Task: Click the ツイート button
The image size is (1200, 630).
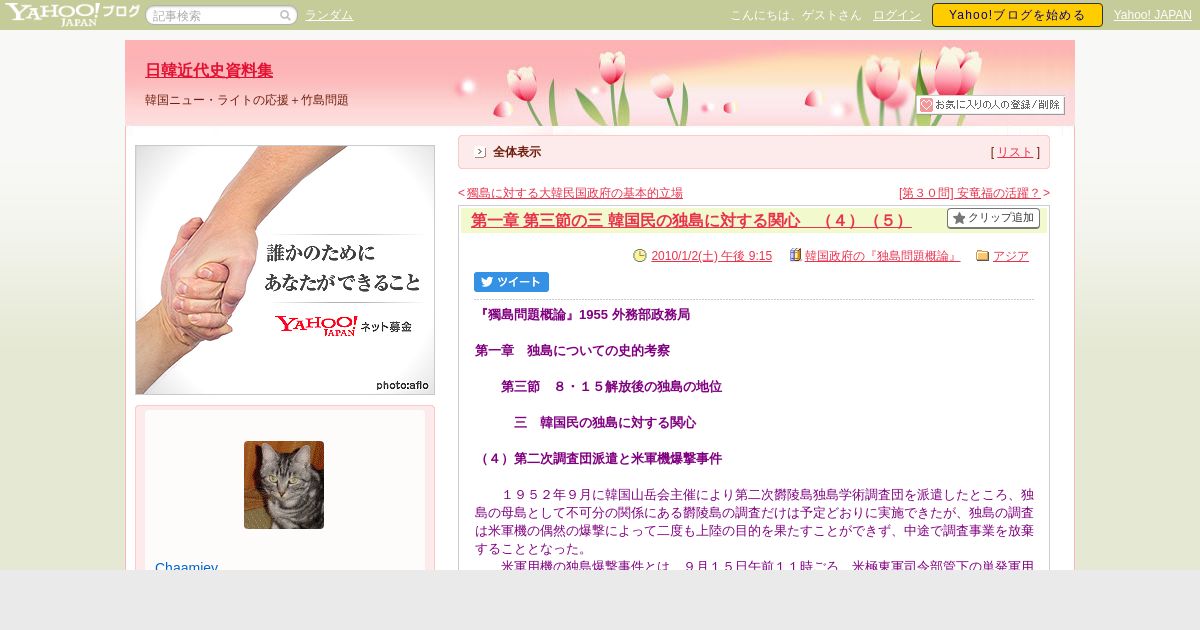Action: 511,282
